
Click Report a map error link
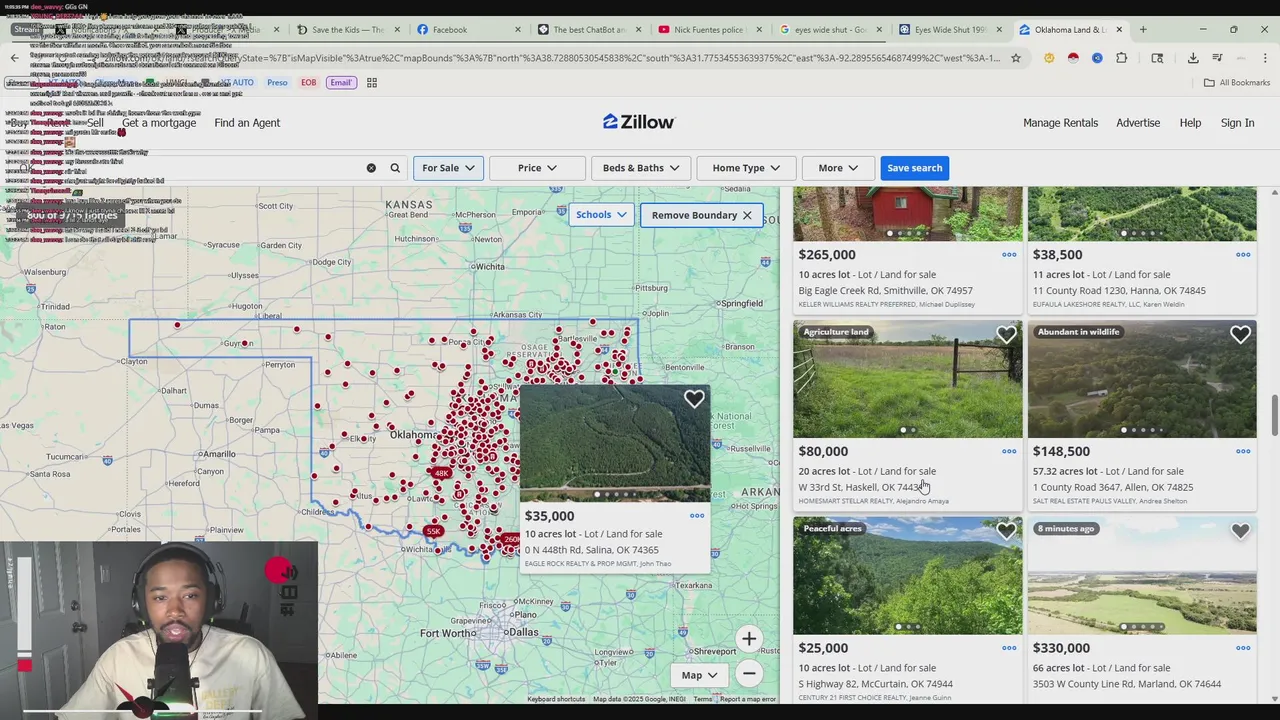tap(748, 699)
